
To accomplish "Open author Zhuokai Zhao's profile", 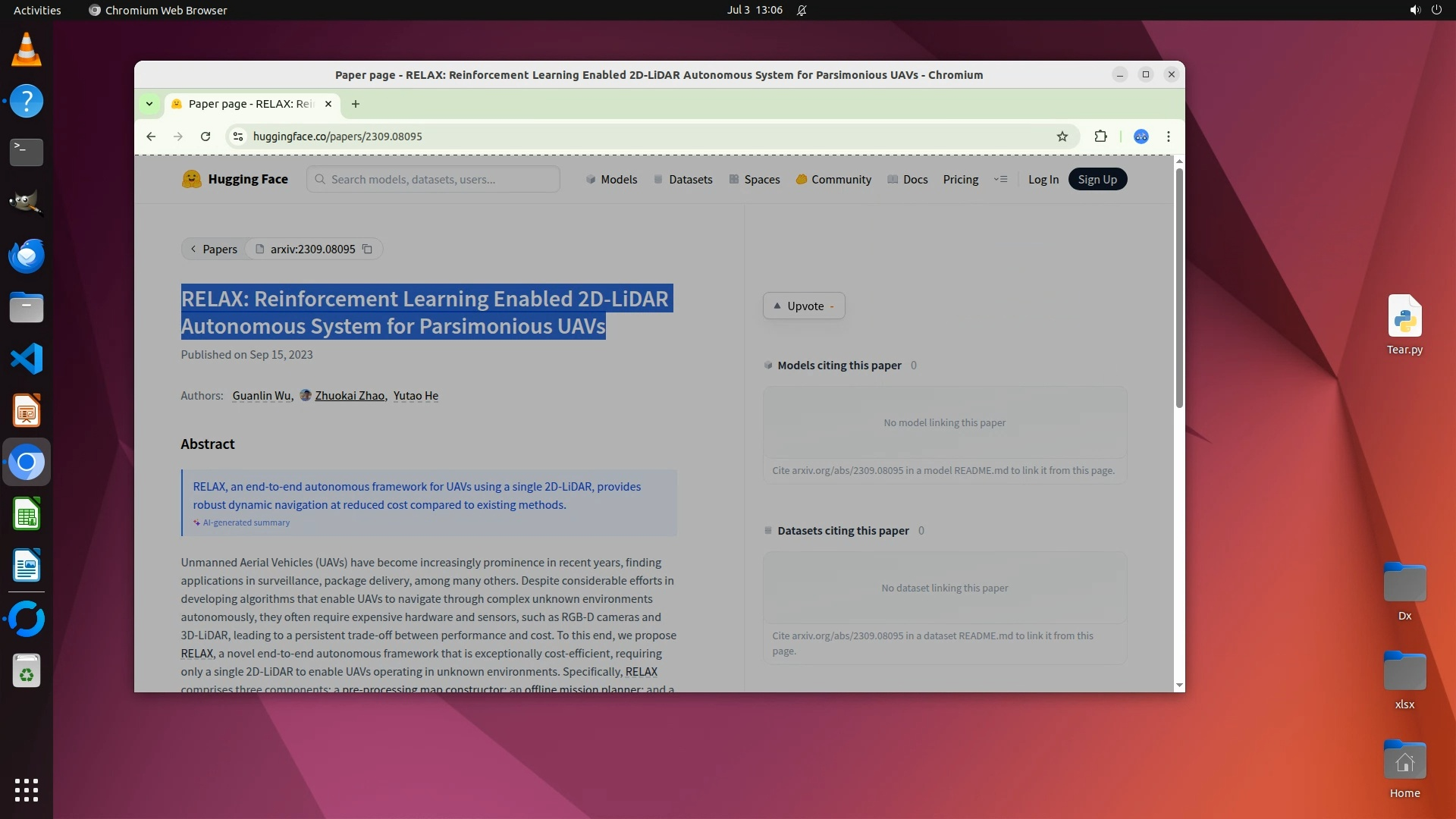I will click(x=350, y=396).
